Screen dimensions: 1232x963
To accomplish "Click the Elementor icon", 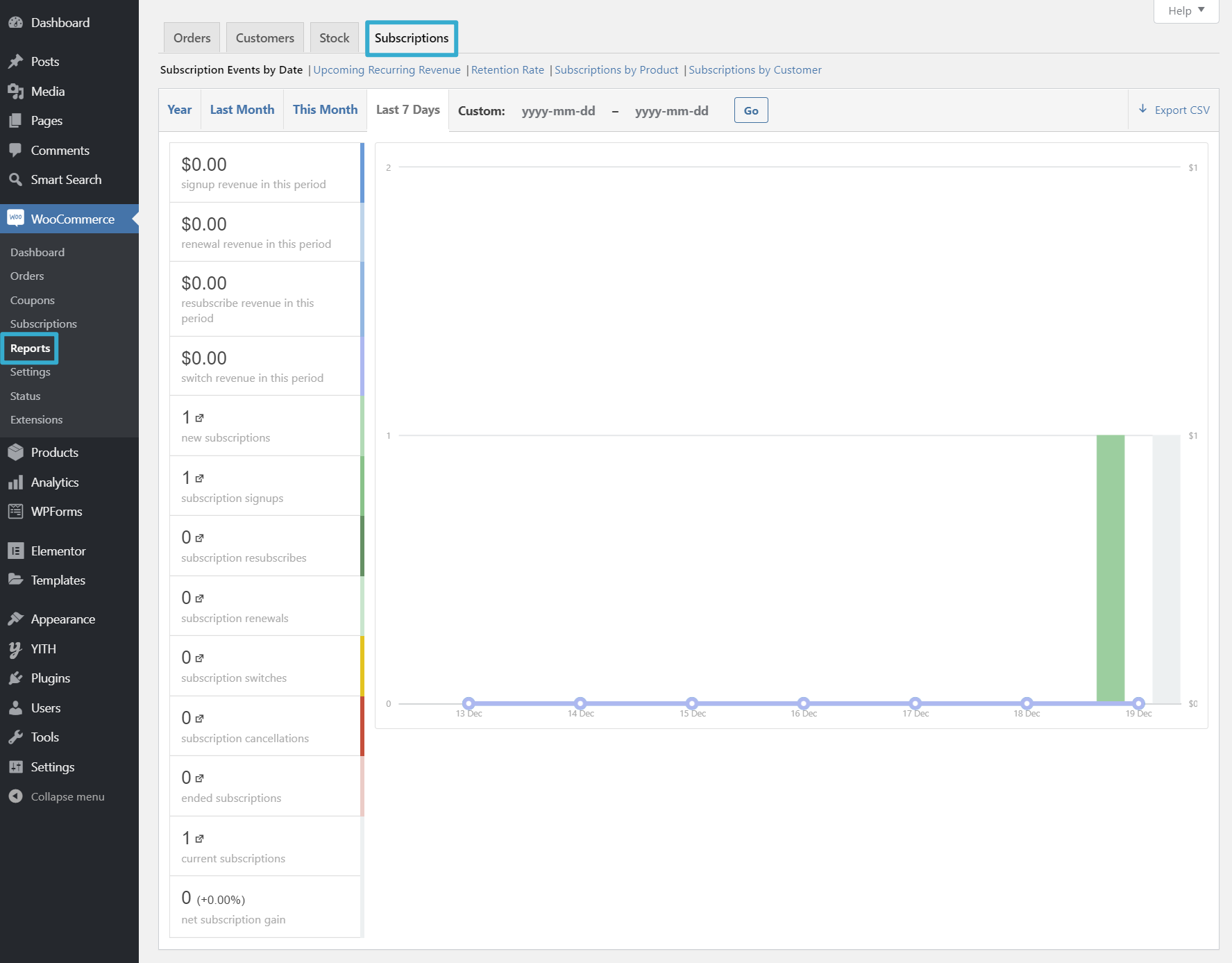I will click(x=15, y=551).
